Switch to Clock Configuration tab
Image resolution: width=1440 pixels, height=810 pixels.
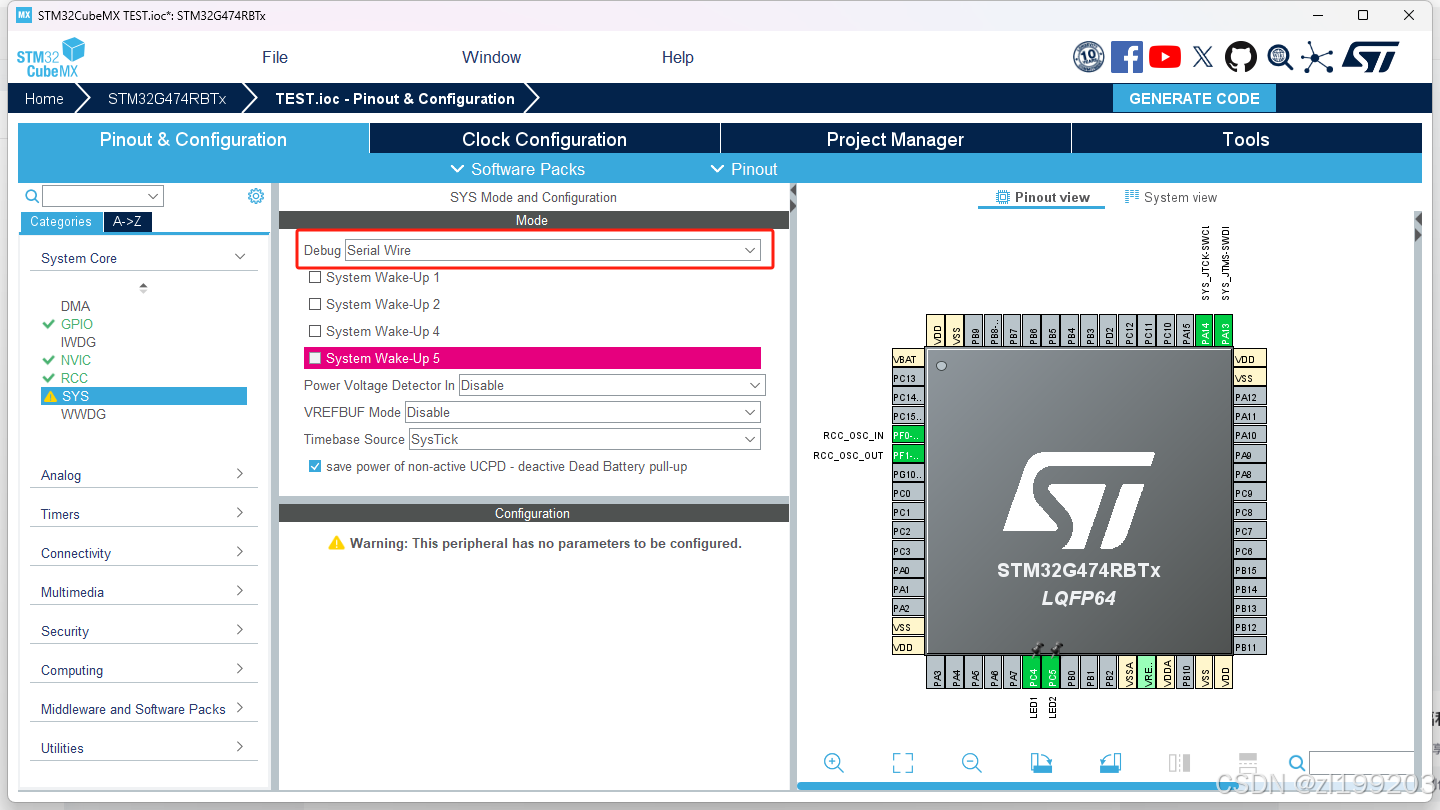click(544, 139)
